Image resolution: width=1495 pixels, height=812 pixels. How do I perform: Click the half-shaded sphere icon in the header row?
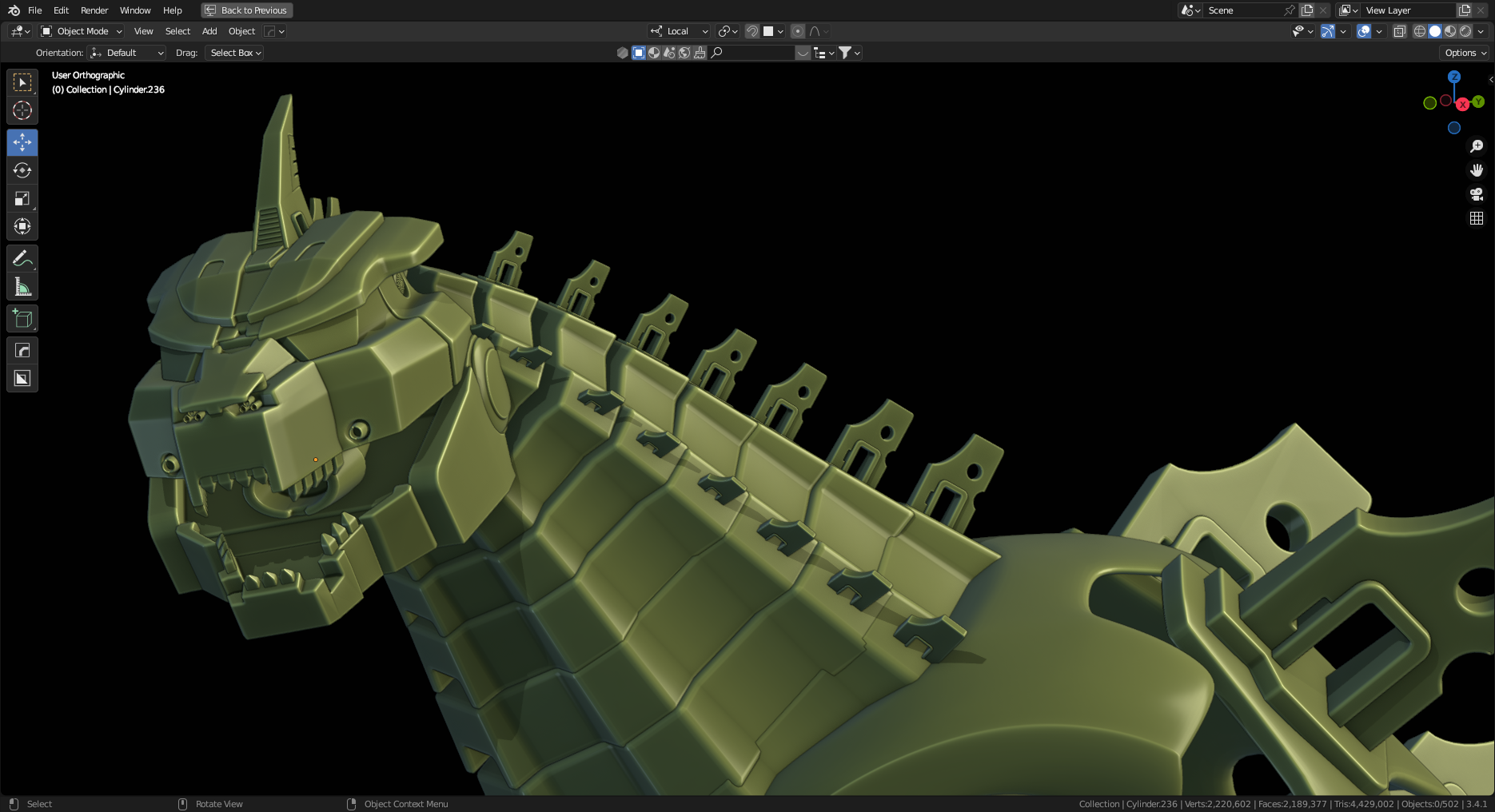coord(654,53)
